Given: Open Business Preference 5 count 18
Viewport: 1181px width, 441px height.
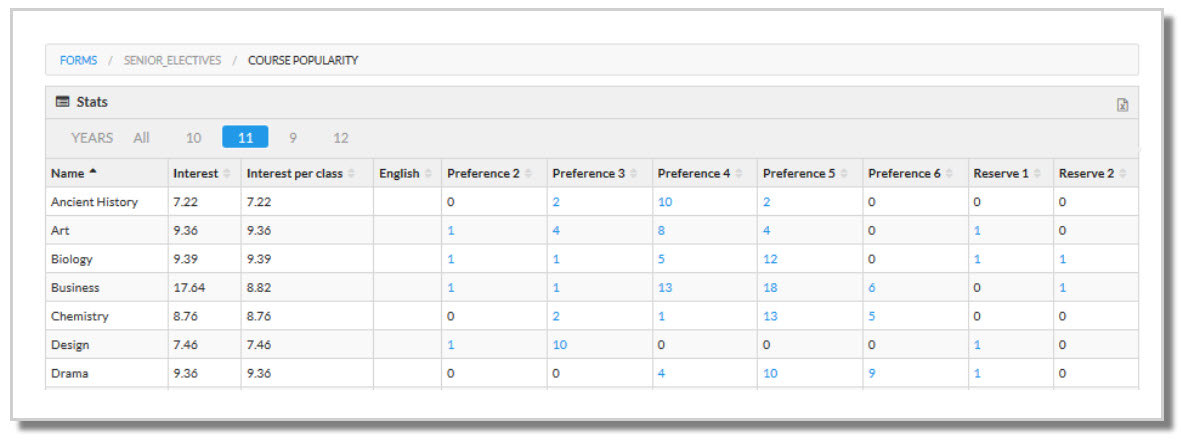Looking at the screenshot, I should tap(769, 287).
